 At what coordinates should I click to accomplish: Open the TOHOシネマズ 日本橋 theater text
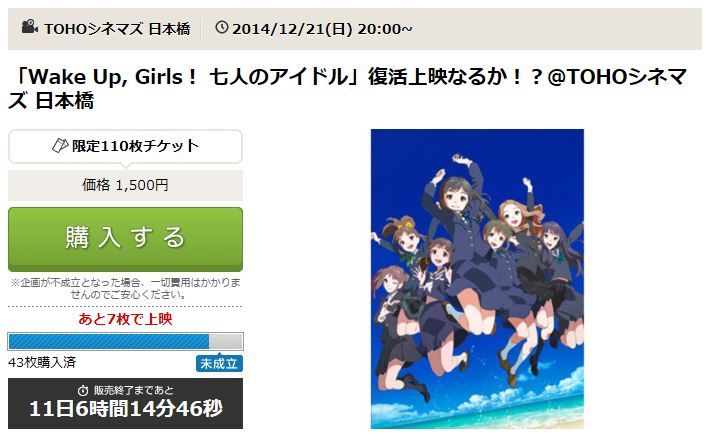(x=117, y=29)
